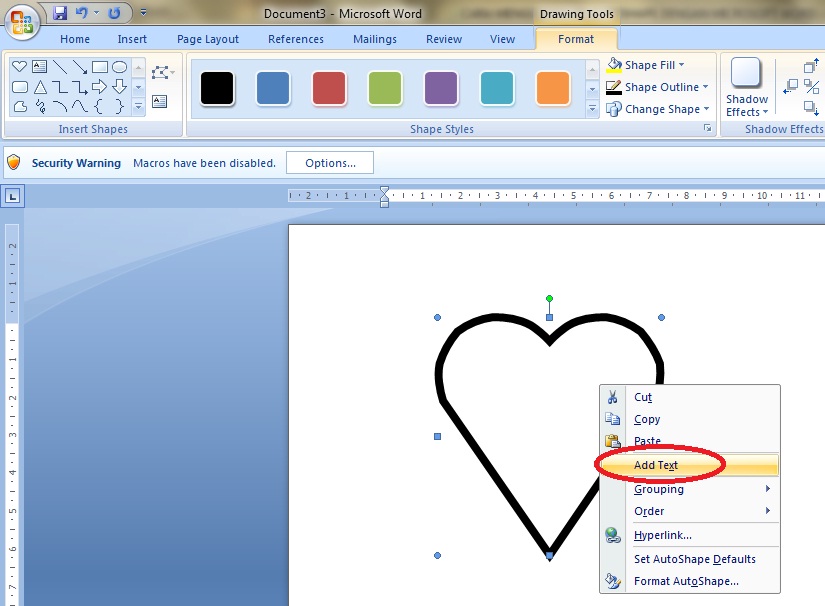Select the Oval shape tool
The image size is (825, 606).
click(120, 67)
